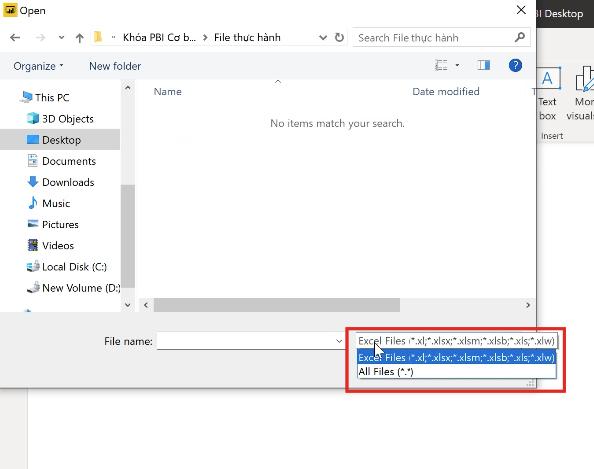
Task: Click the This PC computer icon
Action: pyautogui.click(x=26, y=97)
